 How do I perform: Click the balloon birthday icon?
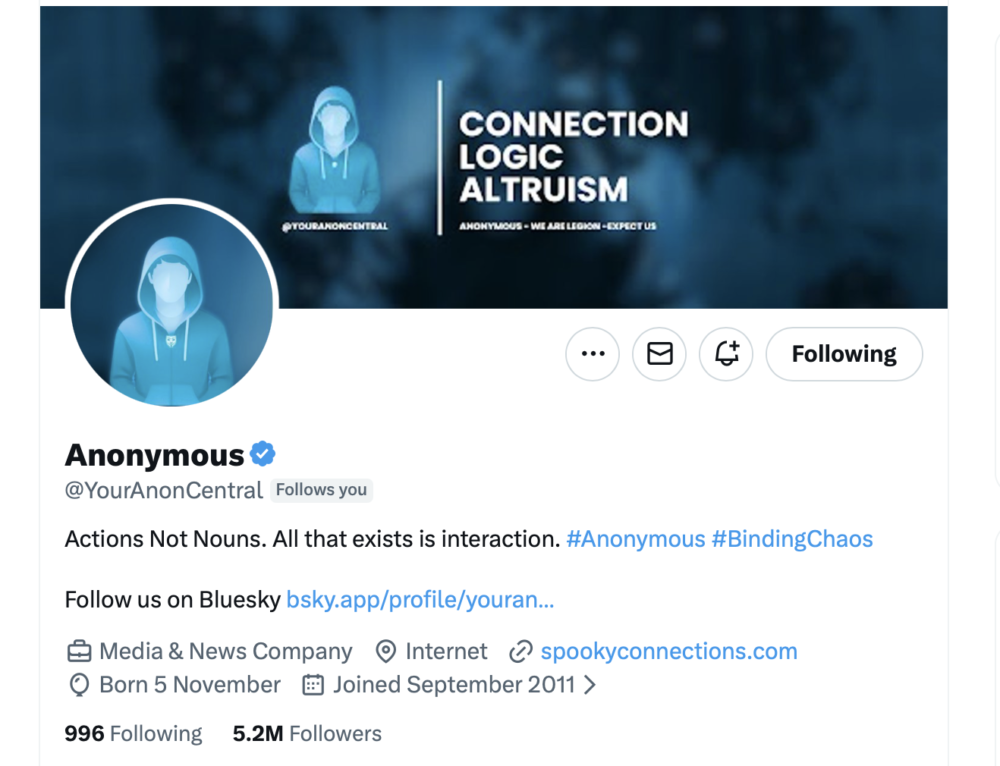pyautogui.click(x=79, y=685)
